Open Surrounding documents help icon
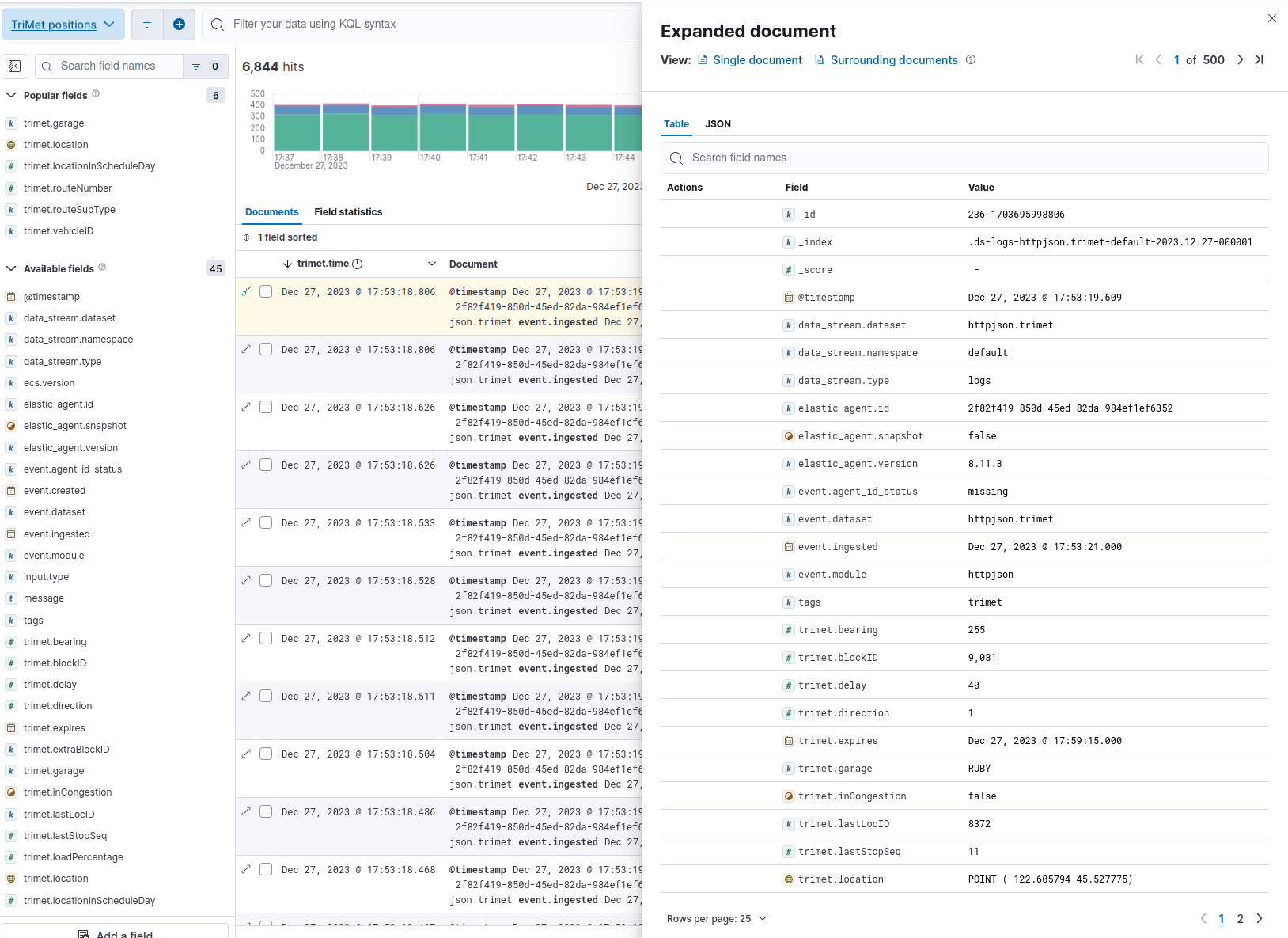This screenshot has width=1288, height=938. coord(971,60)
